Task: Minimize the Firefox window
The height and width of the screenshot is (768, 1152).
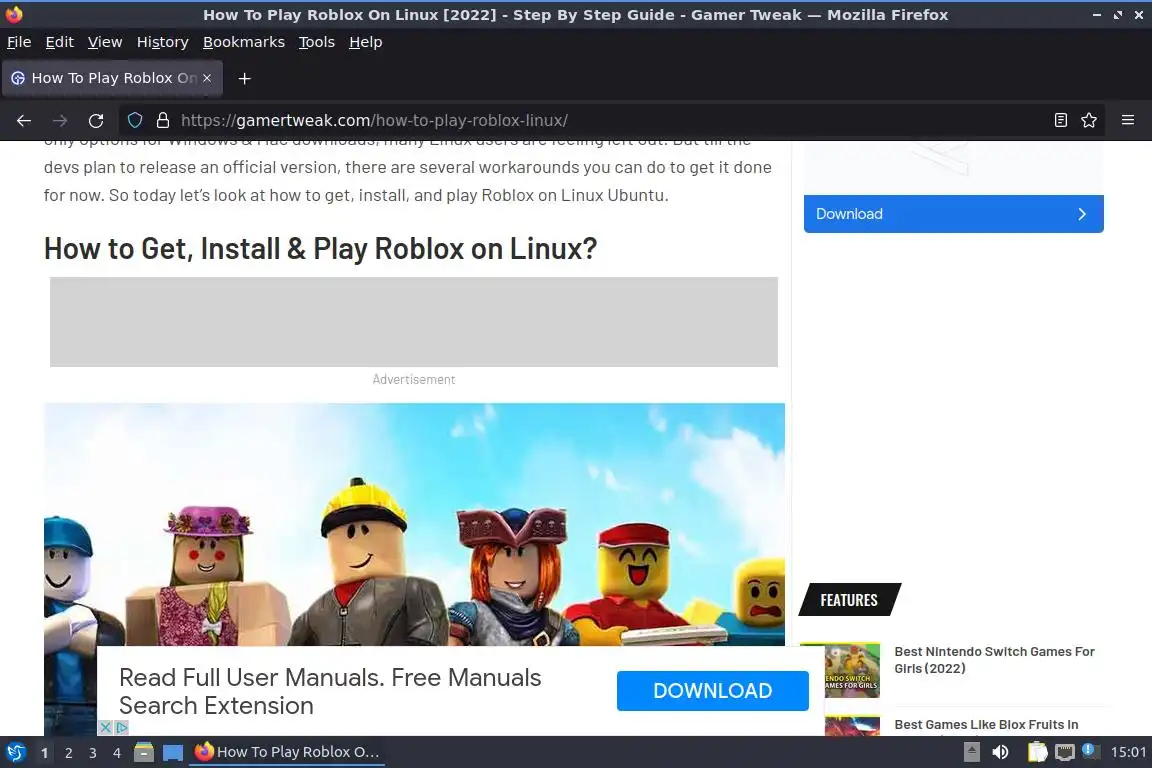Action: [x=1097, y=15]
